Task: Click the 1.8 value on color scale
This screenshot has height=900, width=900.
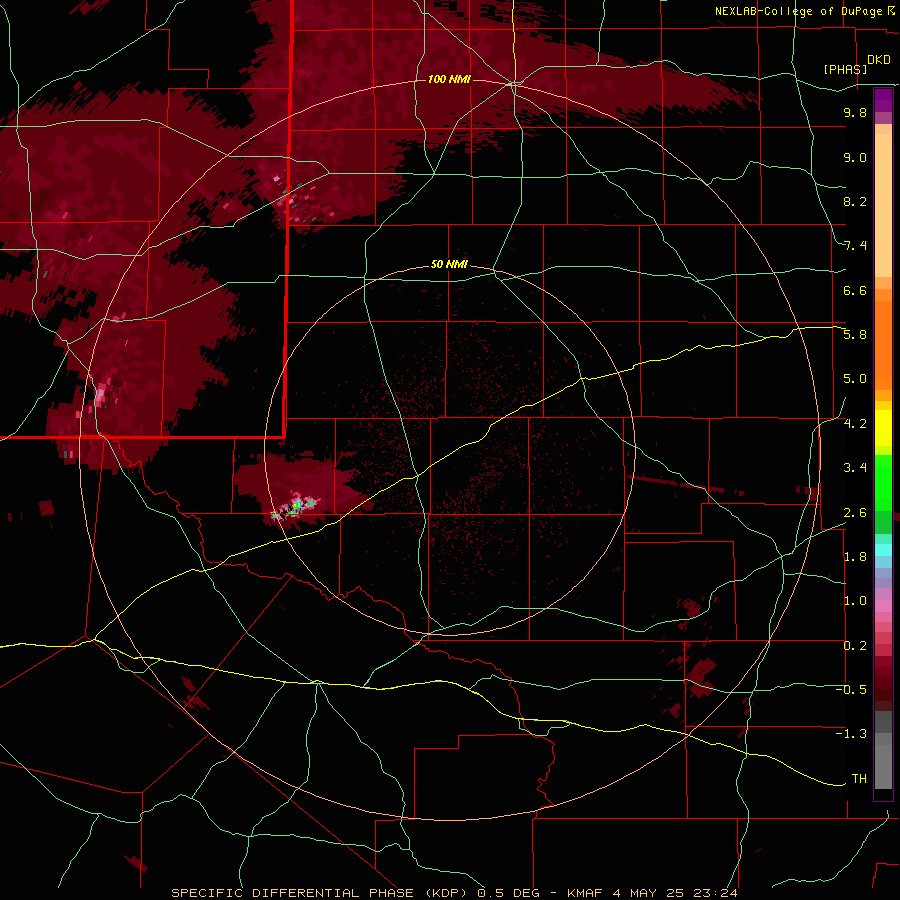Action: point(855,557)
